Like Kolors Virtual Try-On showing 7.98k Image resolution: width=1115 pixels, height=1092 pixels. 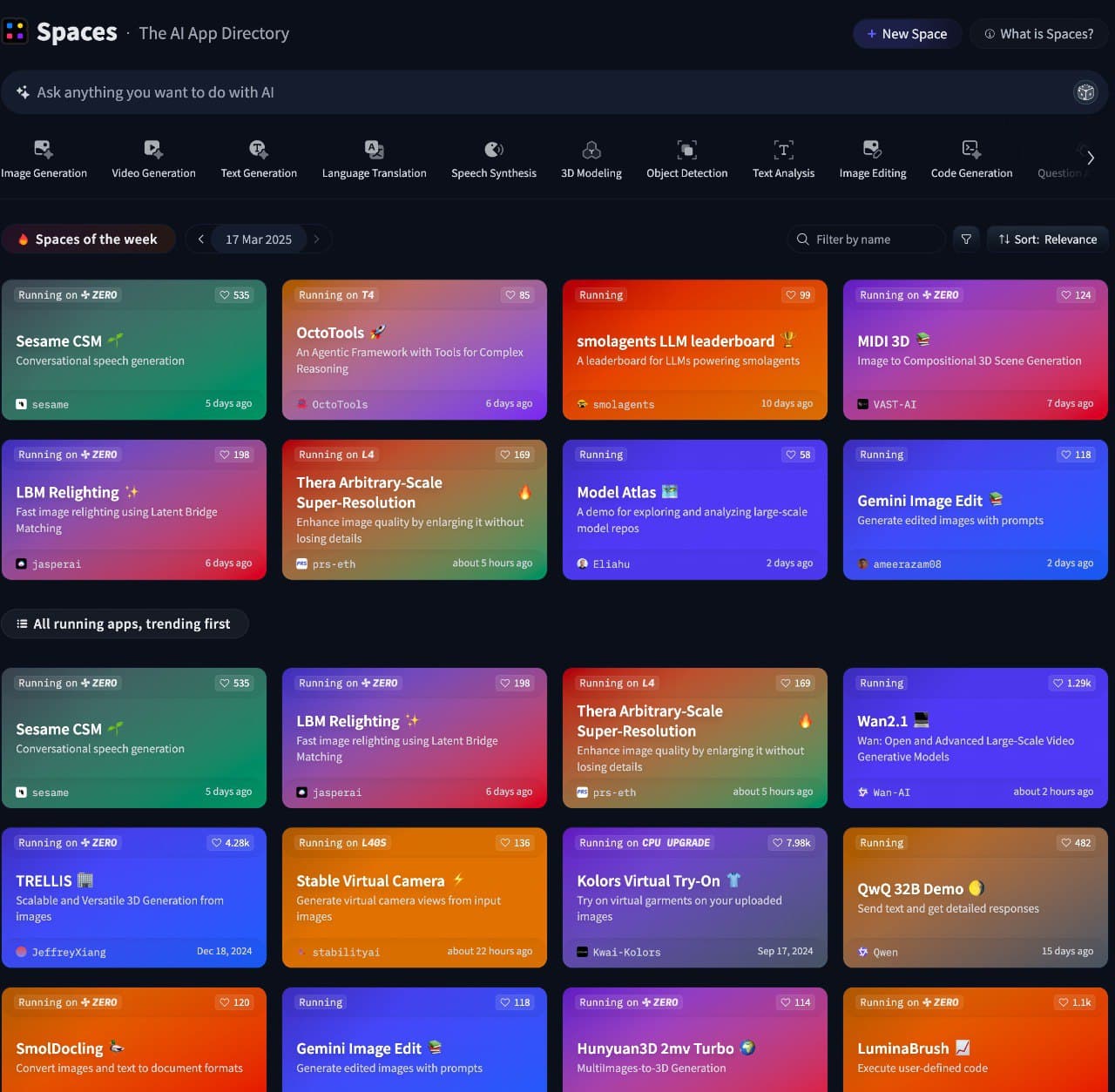point(791,843)
